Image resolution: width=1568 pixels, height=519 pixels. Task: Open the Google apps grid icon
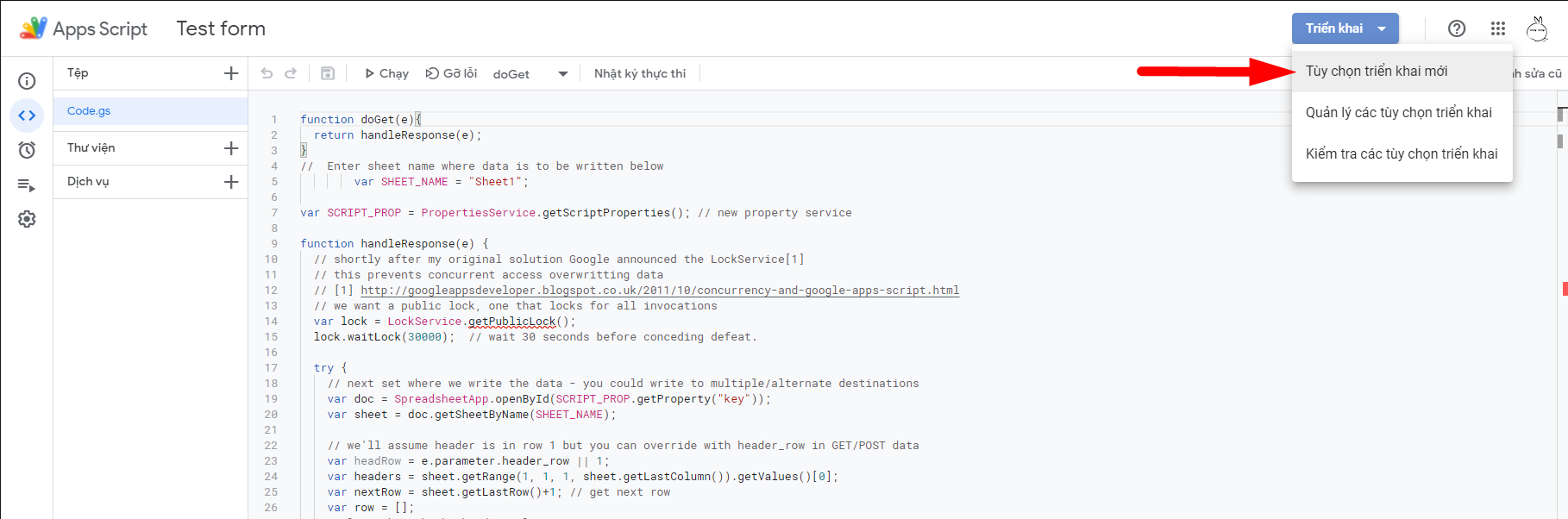1498,28
